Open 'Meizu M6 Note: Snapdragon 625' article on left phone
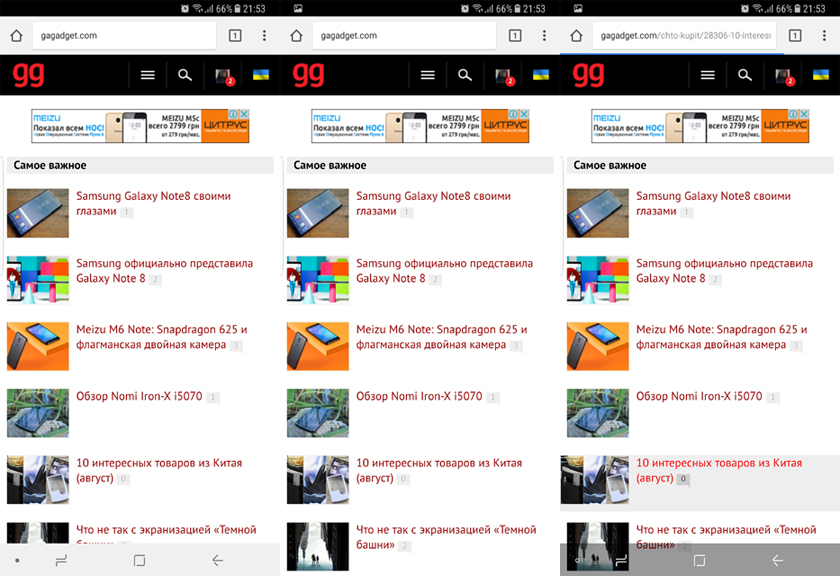 pos(162,337)
